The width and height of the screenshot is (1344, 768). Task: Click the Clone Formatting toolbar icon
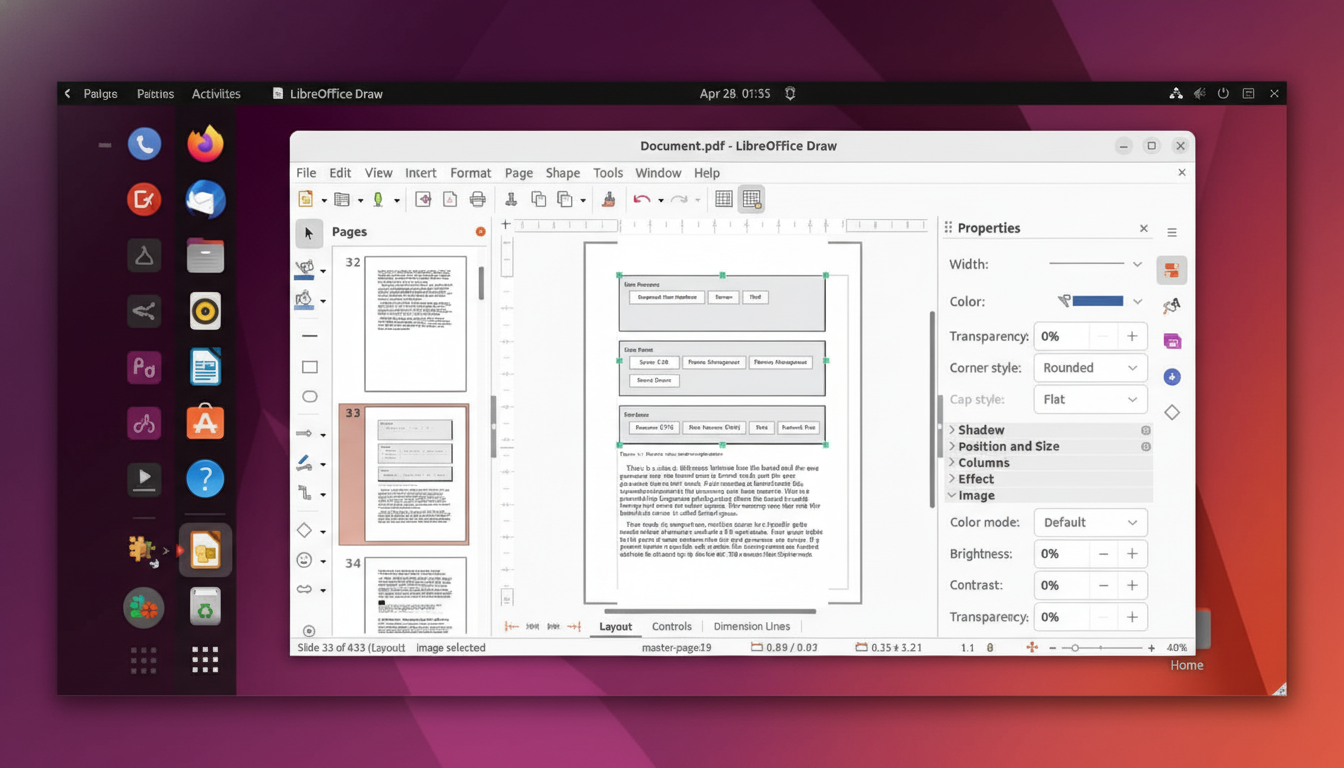608,198
